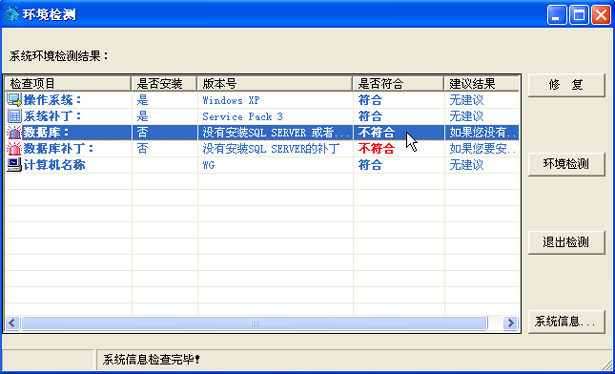The width and height of the screenshot is (615, 374).
Task: Click 不符合 in the 数据库： row
Action: tap(376, 133)
